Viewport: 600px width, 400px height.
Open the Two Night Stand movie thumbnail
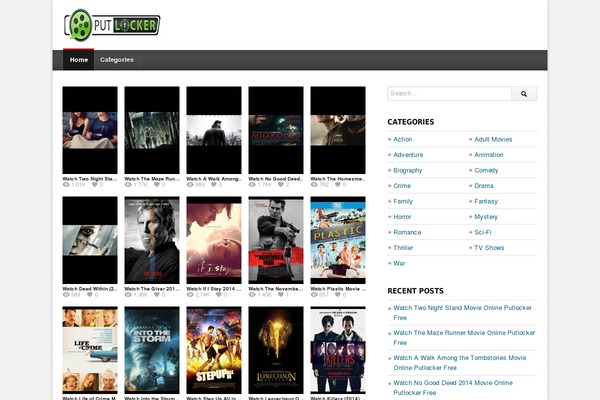point(90,130)
